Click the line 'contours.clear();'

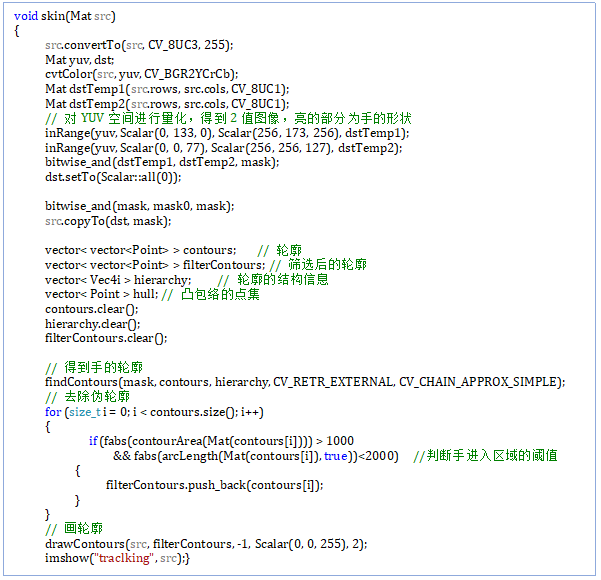(x=92, y=309)
